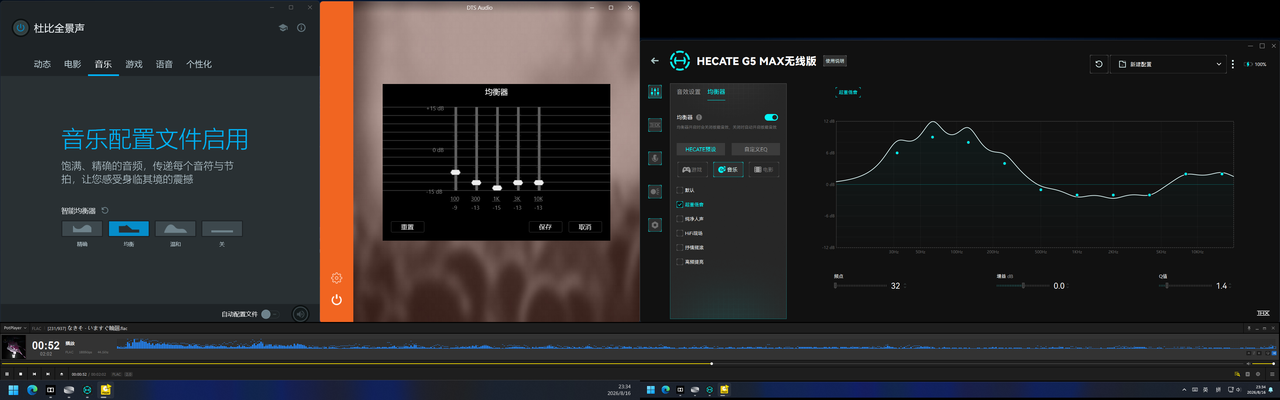This screenshot has height=400, width=1280.
Task: Open the Dolby info icon
Action: pyautogui.click(x=301, y=28)
